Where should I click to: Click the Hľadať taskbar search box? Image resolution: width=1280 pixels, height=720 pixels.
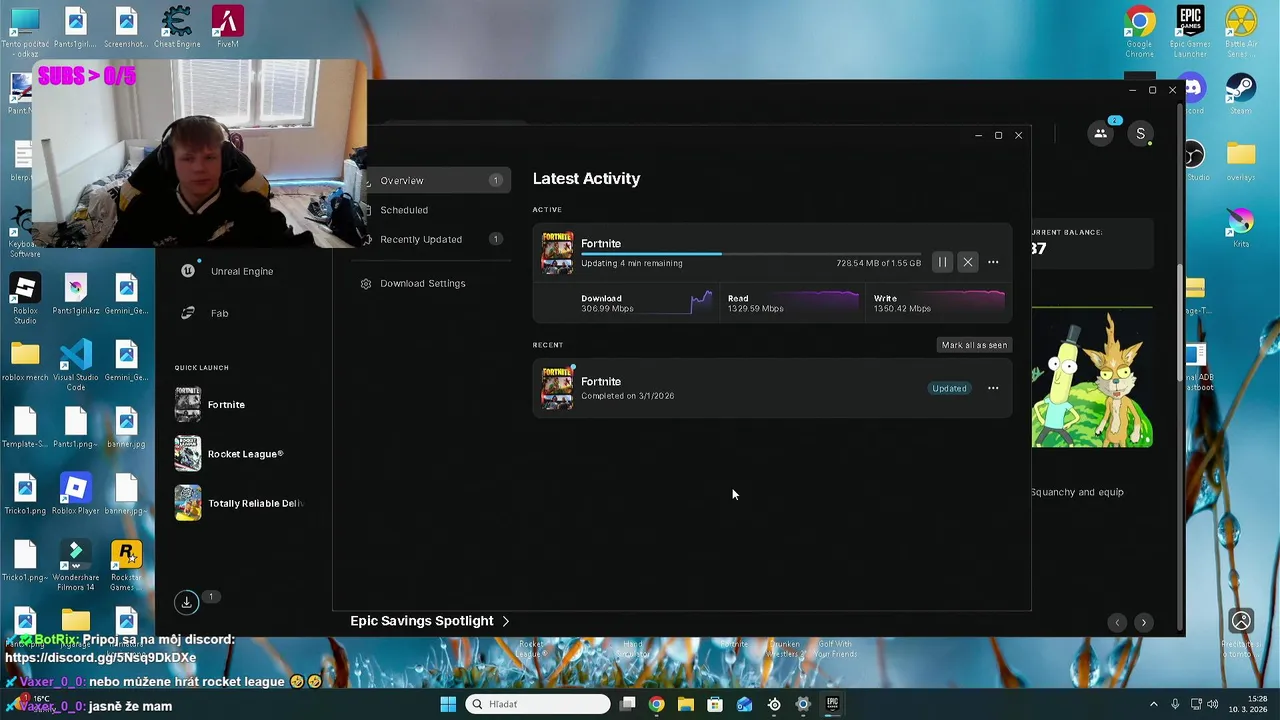[x=538, y=704]
